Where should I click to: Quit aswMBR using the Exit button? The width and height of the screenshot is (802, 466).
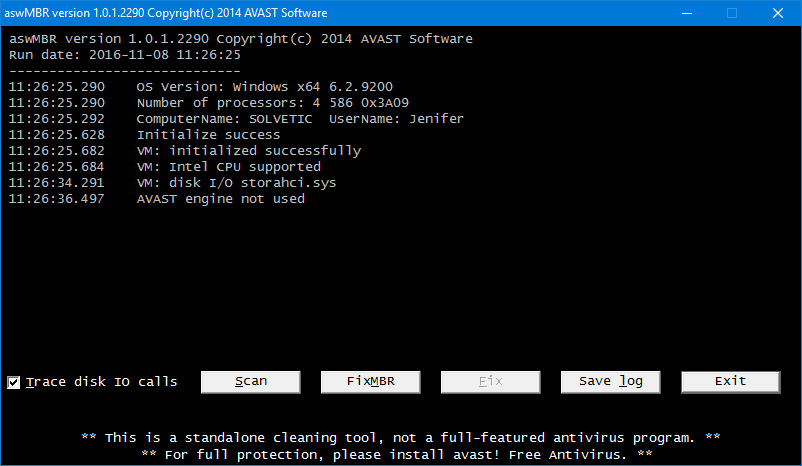pos(730,382)
